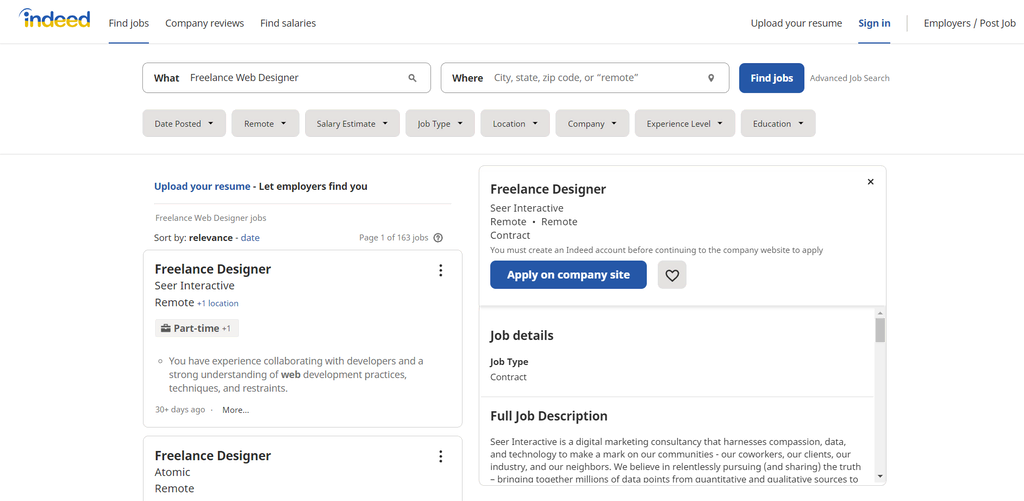Focus the Where location input field
The height and width of the screenshot is (501, 1024).
pyautogui.click(x=595, y=78)
